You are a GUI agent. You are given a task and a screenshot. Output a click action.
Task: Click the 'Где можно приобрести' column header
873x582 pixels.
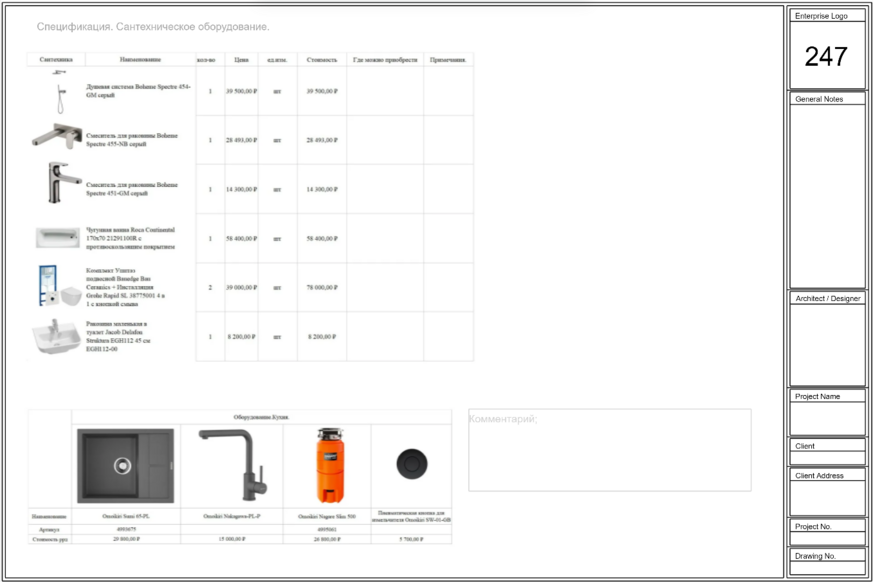point(385,60)
